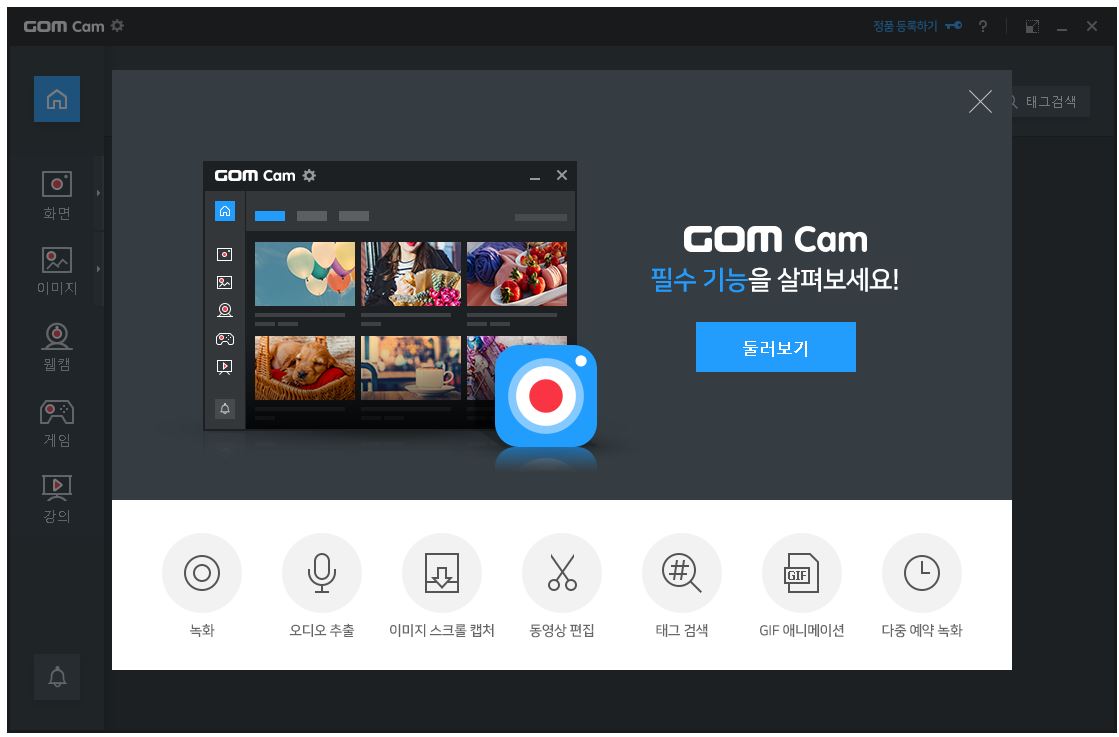
Task: Open settings gear next to GOM Cam title
Action: point(118,26)
